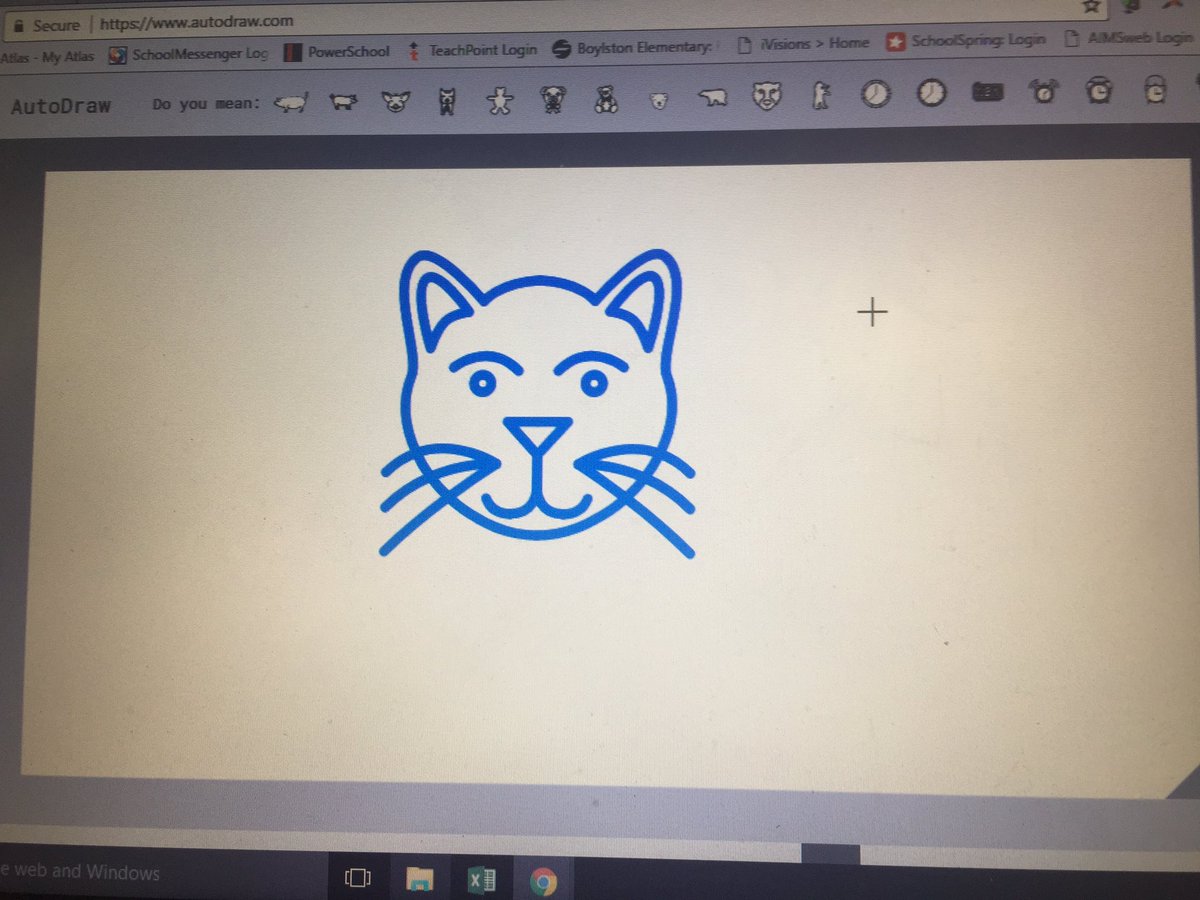Select the bulldog face suggestion

coord(551,99)
